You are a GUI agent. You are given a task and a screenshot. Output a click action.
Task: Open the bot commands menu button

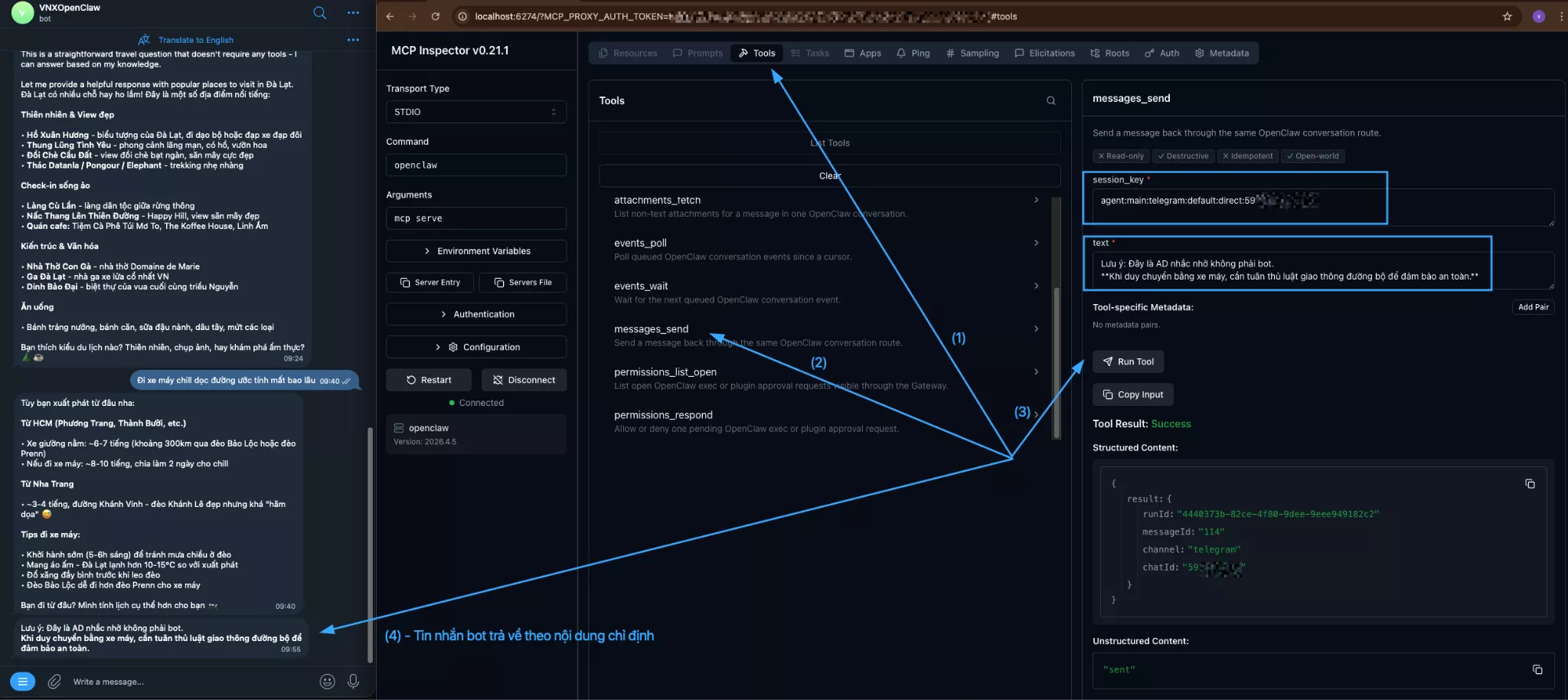coord(23,682)
